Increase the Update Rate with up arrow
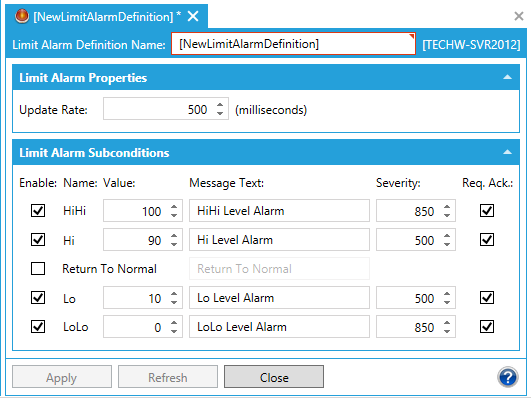 pos(220,105)
